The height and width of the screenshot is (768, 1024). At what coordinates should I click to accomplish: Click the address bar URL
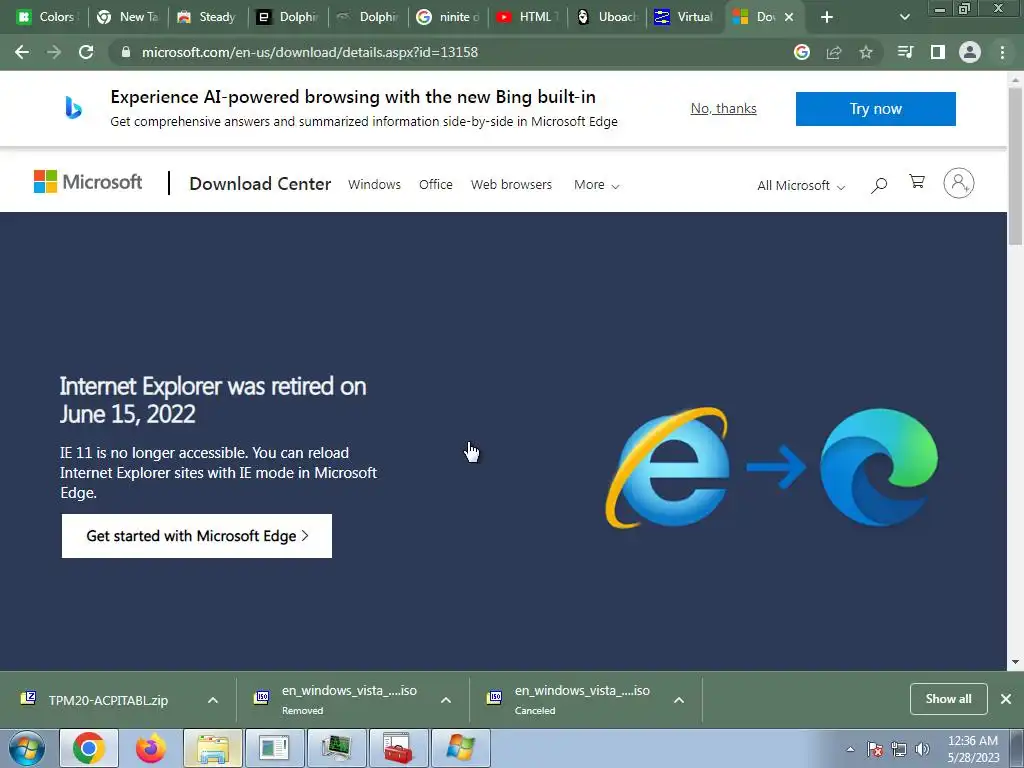coord(310,52)
